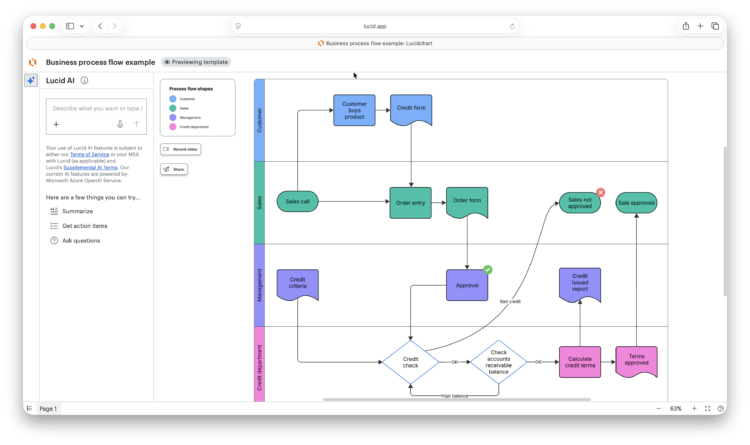Click the purple Management legend swatch
Viewport: 750px width, 445px height.
click(x=173, y=117)
